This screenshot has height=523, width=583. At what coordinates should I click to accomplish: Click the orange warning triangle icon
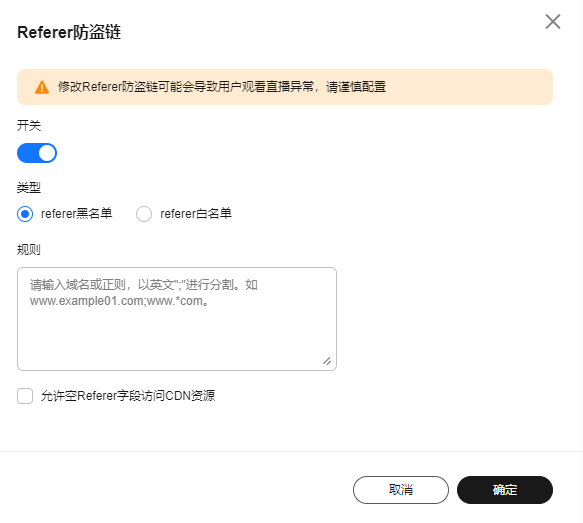click(42, 87)
